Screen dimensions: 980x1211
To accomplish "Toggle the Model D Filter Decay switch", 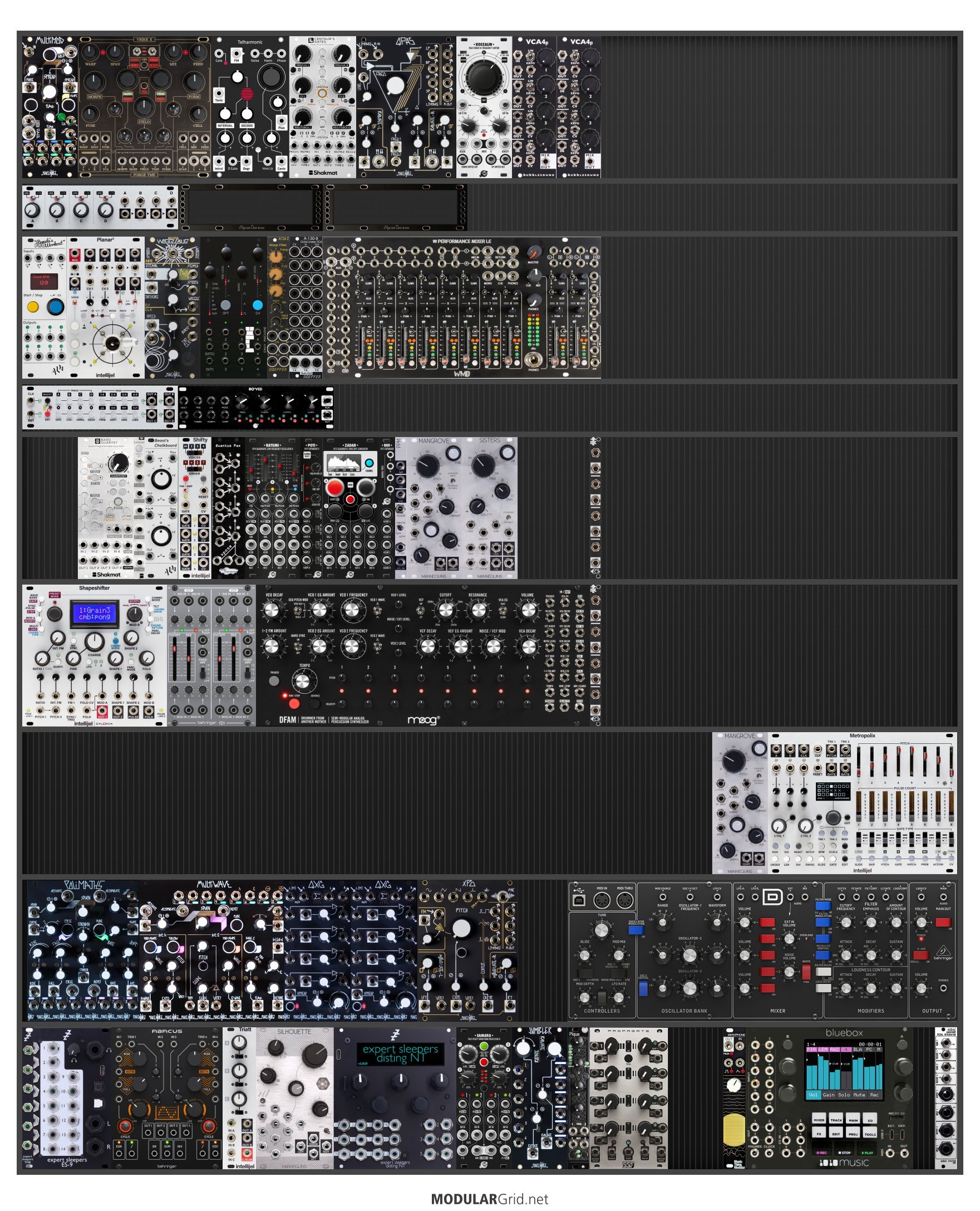I will tap(823, 972).
